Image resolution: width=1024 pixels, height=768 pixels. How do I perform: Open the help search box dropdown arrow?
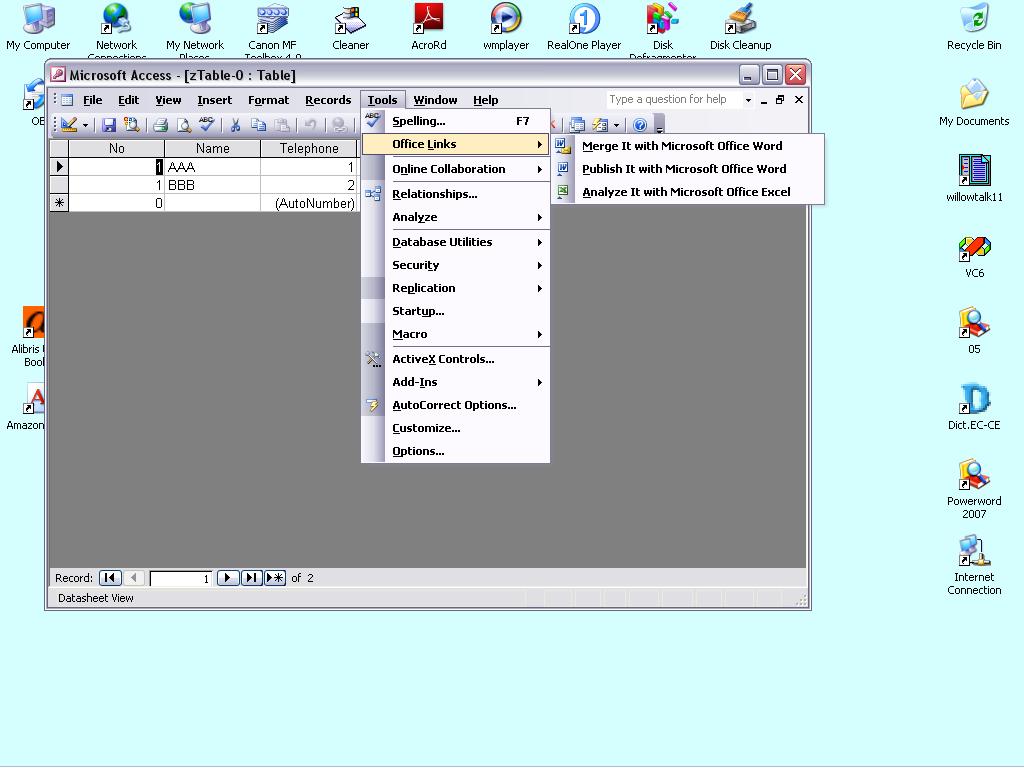coord(748,100)
